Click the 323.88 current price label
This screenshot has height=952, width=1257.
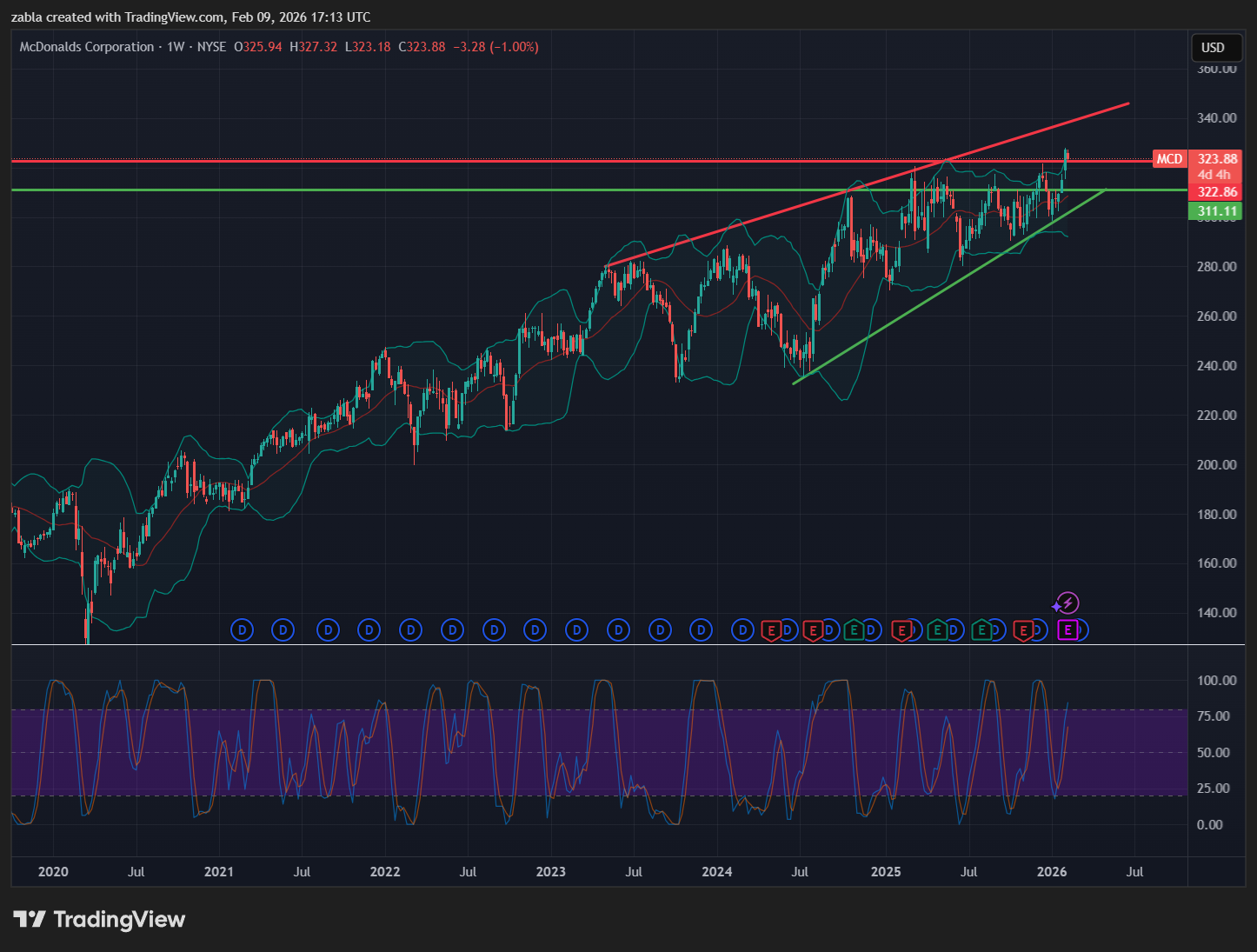(x=1216, y=159)
